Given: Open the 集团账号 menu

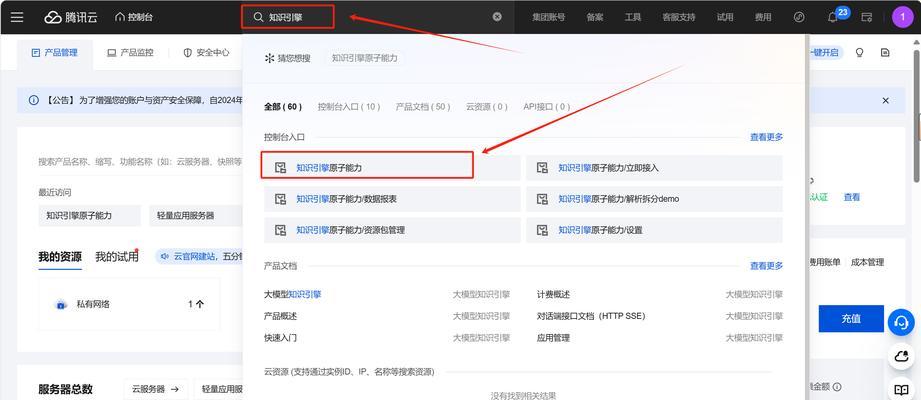Looking at the screenshot, I should [x=549, y=17].
